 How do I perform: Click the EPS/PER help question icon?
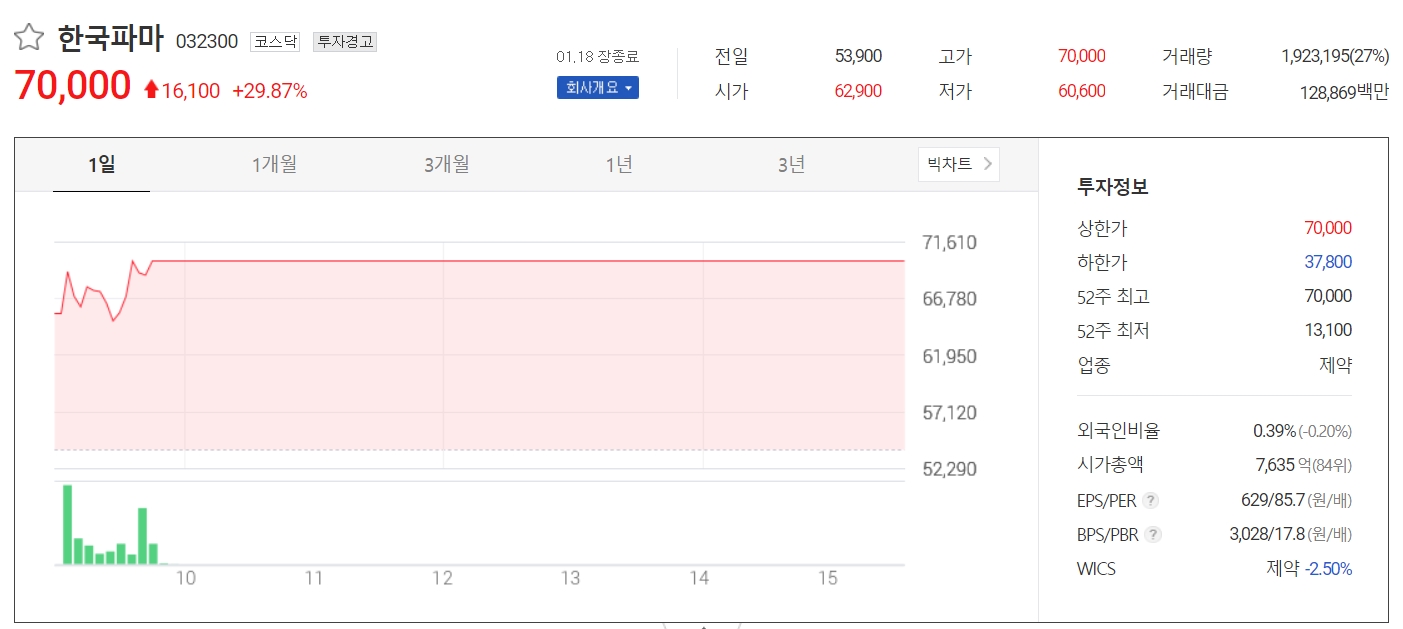pyautogui.click(x=1151, y=500)
